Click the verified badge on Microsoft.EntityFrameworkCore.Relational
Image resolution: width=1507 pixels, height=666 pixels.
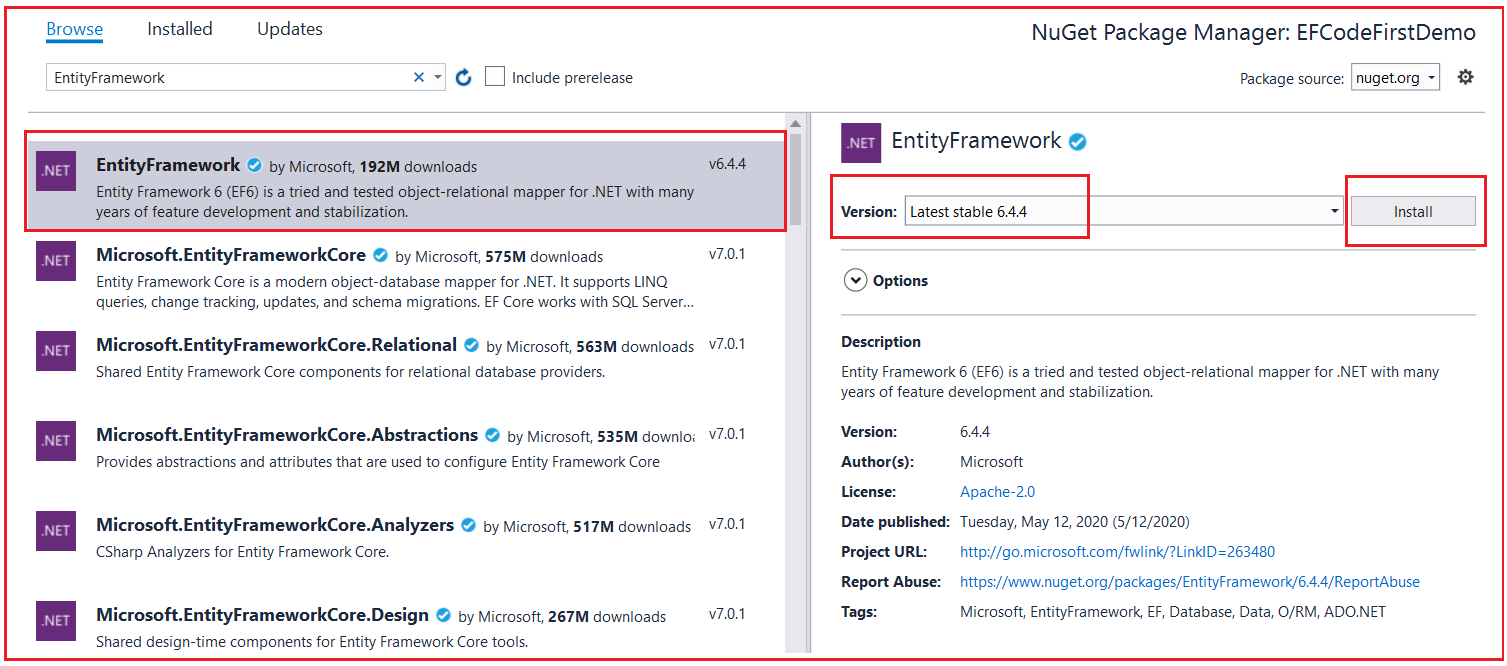(x=471, y=344)
